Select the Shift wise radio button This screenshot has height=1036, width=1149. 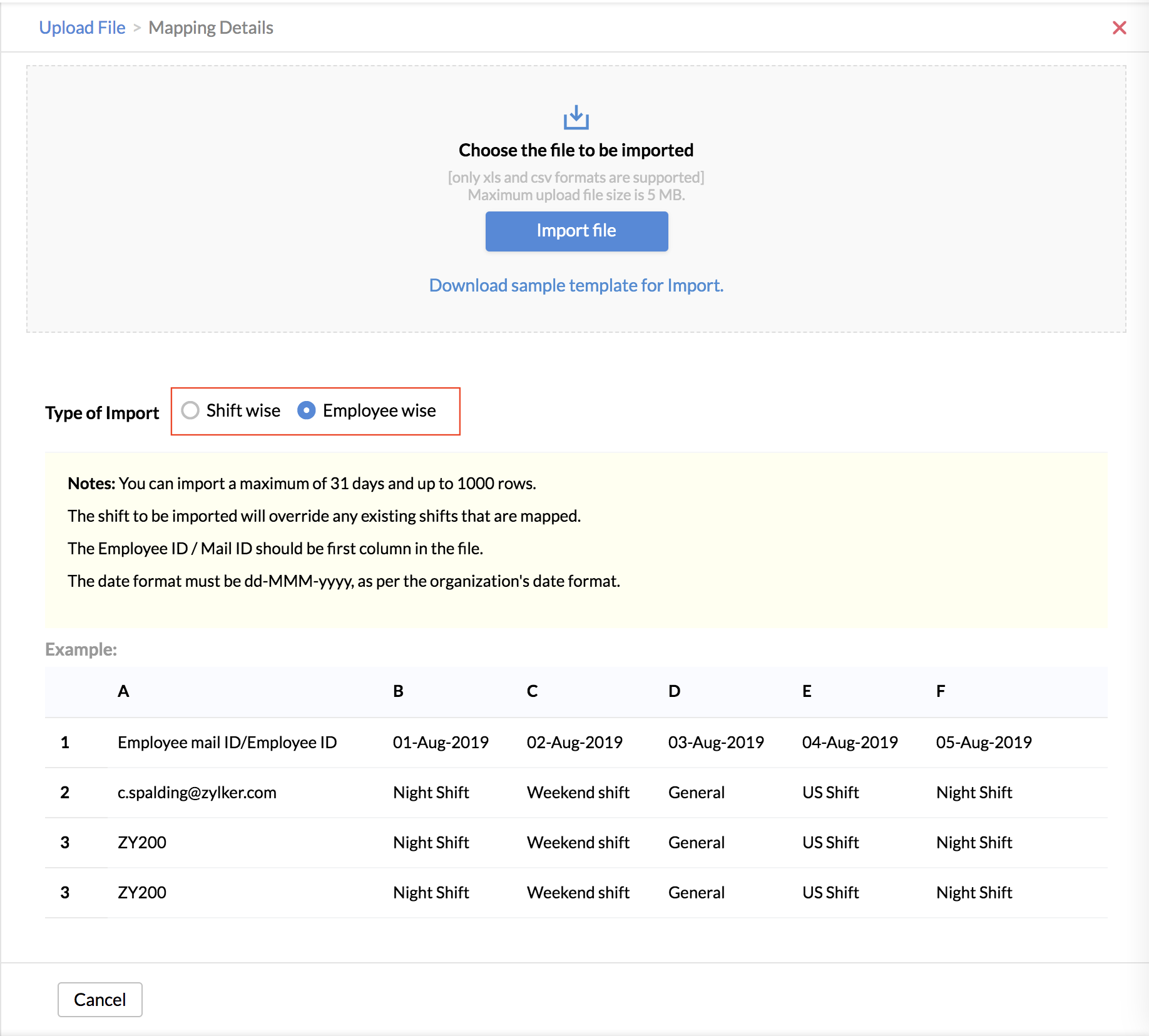[190, 410]
